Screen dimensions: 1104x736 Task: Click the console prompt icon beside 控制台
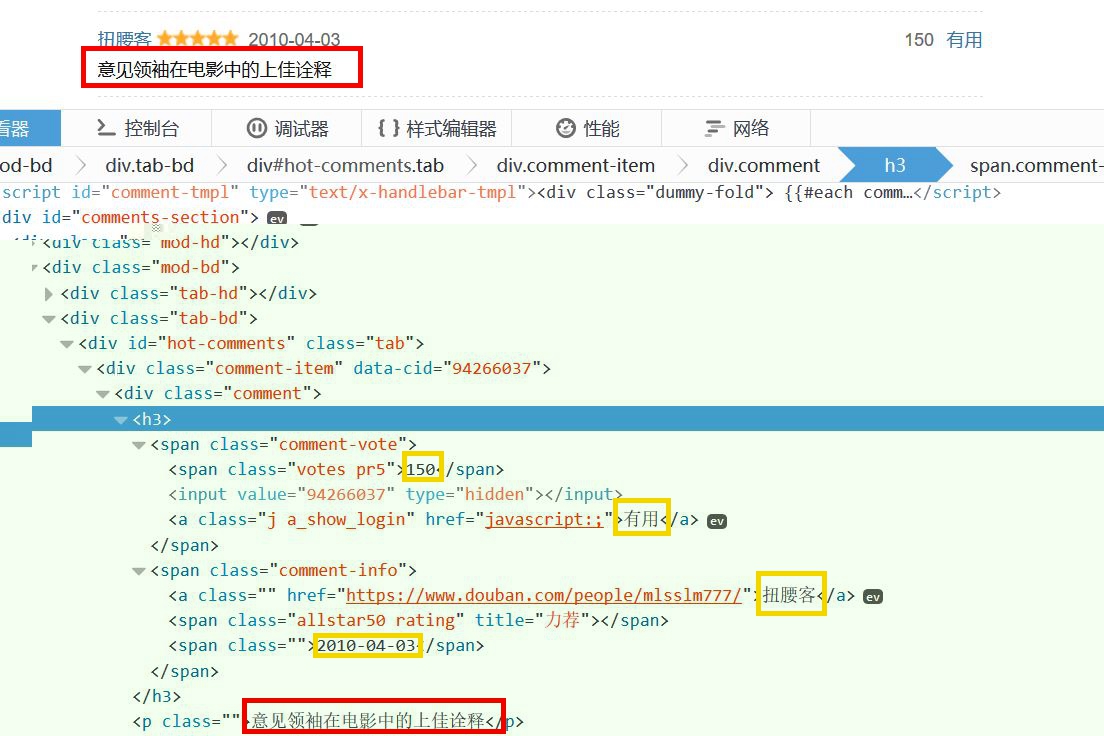pyautogui.click(x=106, y=128)
